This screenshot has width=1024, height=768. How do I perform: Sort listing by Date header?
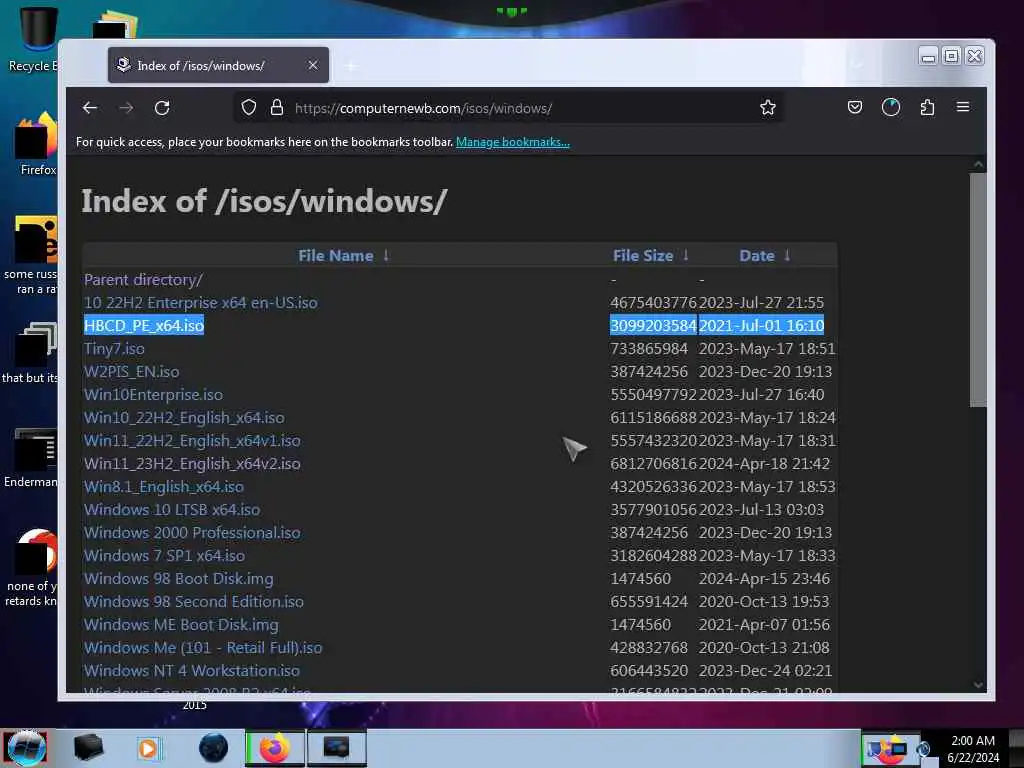pos(756,255)
